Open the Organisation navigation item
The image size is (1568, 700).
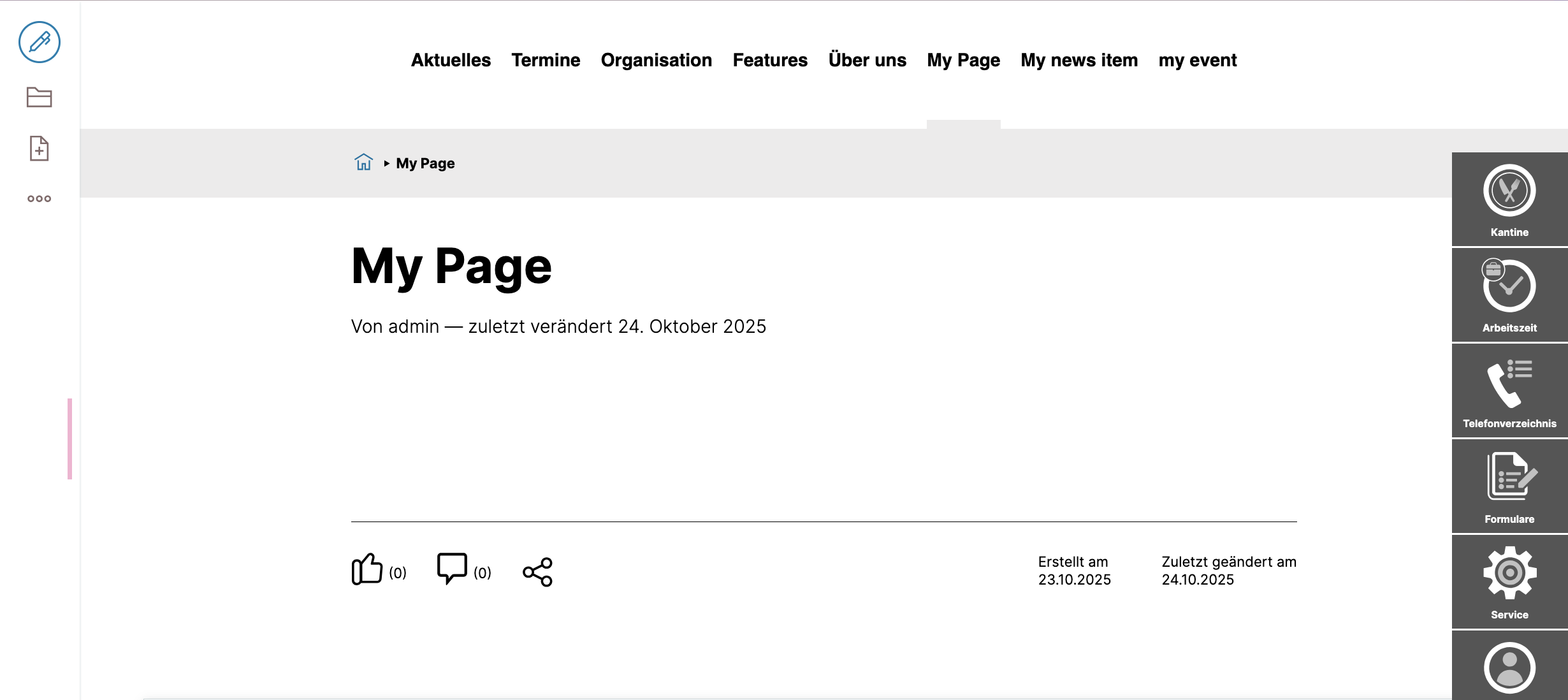tap(657, 60)
